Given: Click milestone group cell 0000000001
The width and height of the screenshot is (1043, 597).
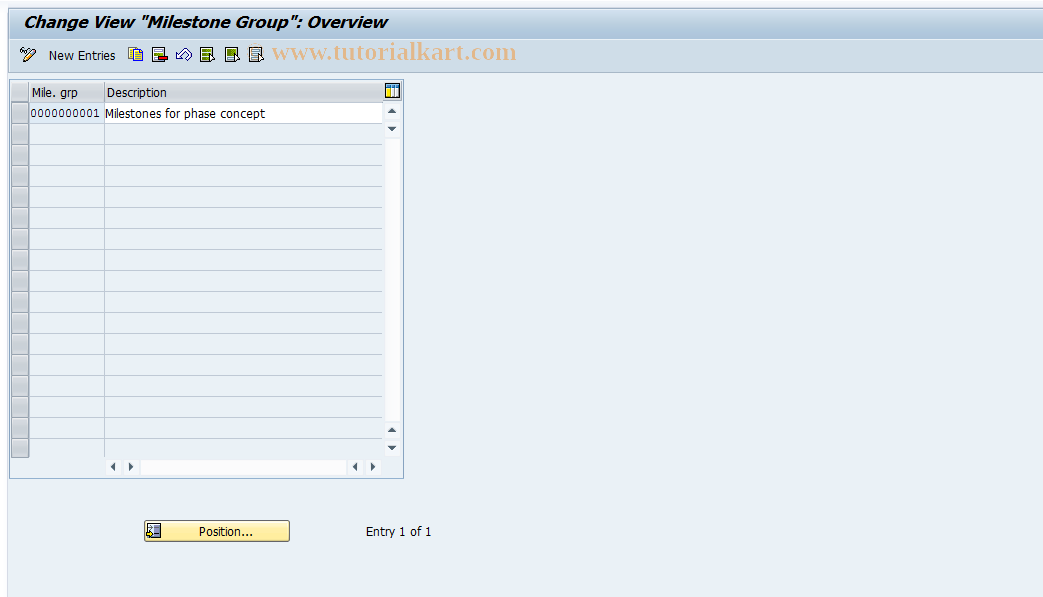Looking at the screenshot, I should click(67, 113).
